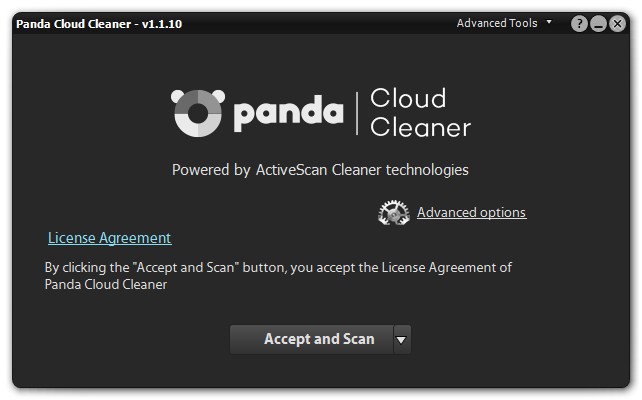Click 'Panda Cloud Cleaner' text below the notice

106,285
